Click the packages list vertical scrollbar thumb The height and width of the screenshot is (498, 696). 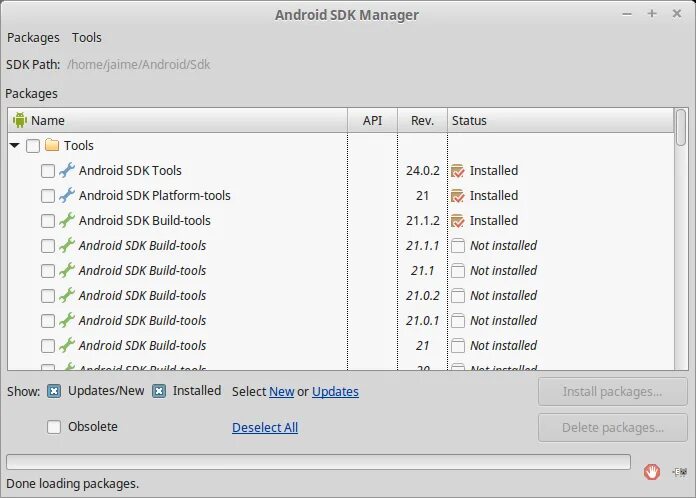681,127
